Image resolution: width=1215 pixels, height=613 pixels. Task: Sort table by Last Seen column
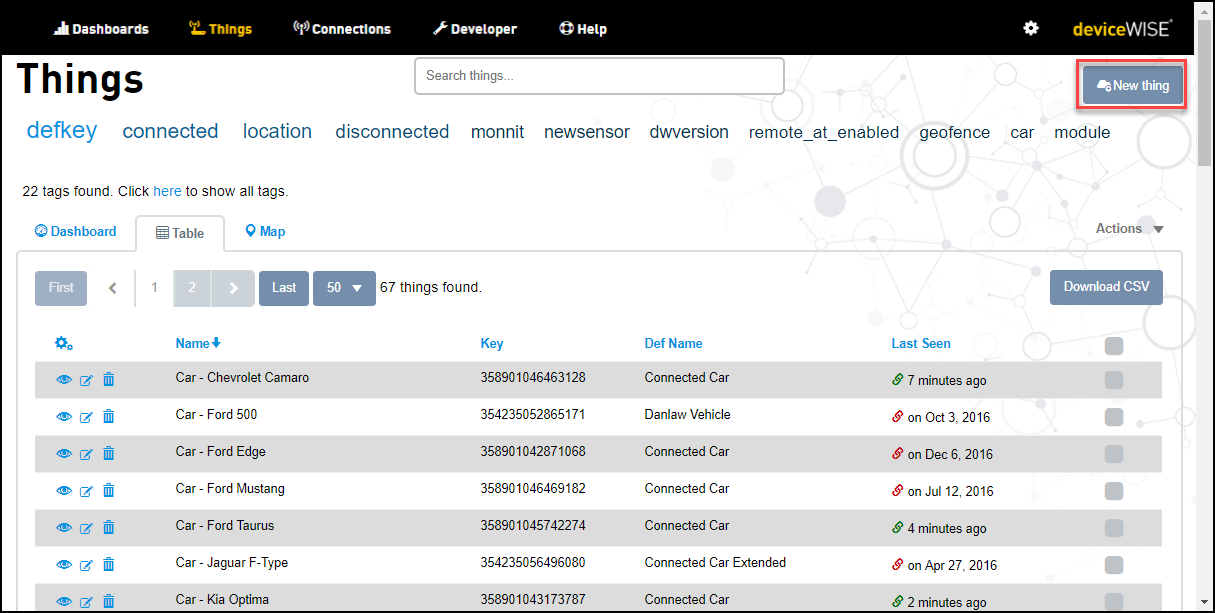(x=921, y=343)
